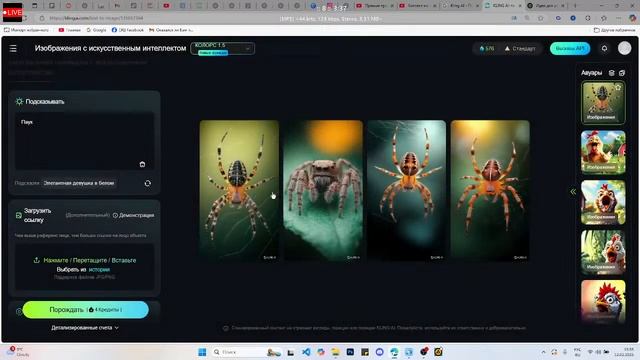Click the stack icon in history header
640x360 pixels.
(611, 73)
